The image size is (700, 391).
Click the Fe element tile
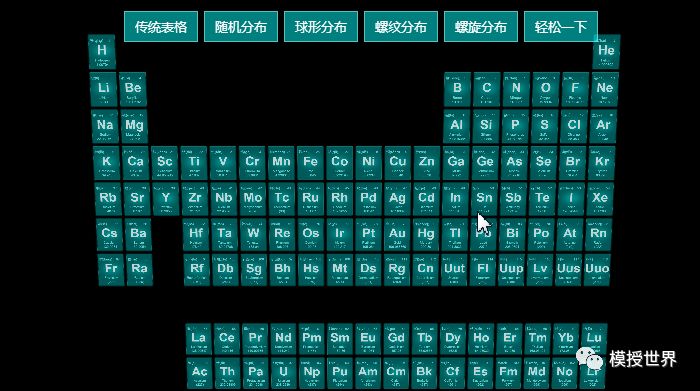tap(310, 163)
